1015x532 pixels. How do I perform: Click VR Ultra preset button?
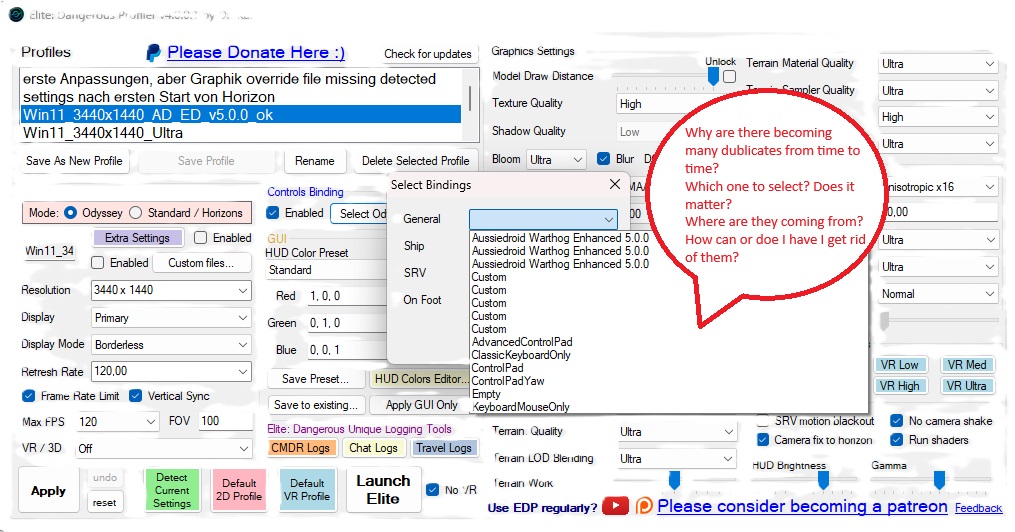pos(966,386)
